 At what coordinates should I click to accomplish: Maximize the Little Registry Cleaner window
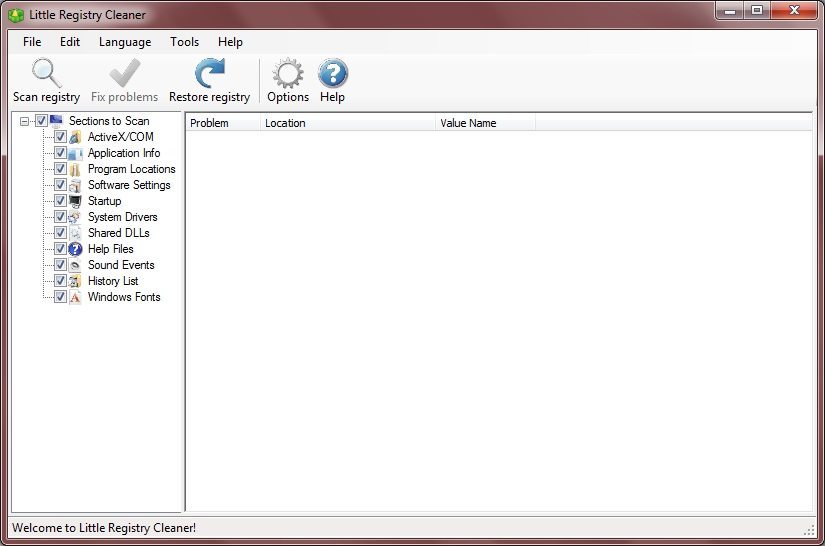click(x=757, y=11)
